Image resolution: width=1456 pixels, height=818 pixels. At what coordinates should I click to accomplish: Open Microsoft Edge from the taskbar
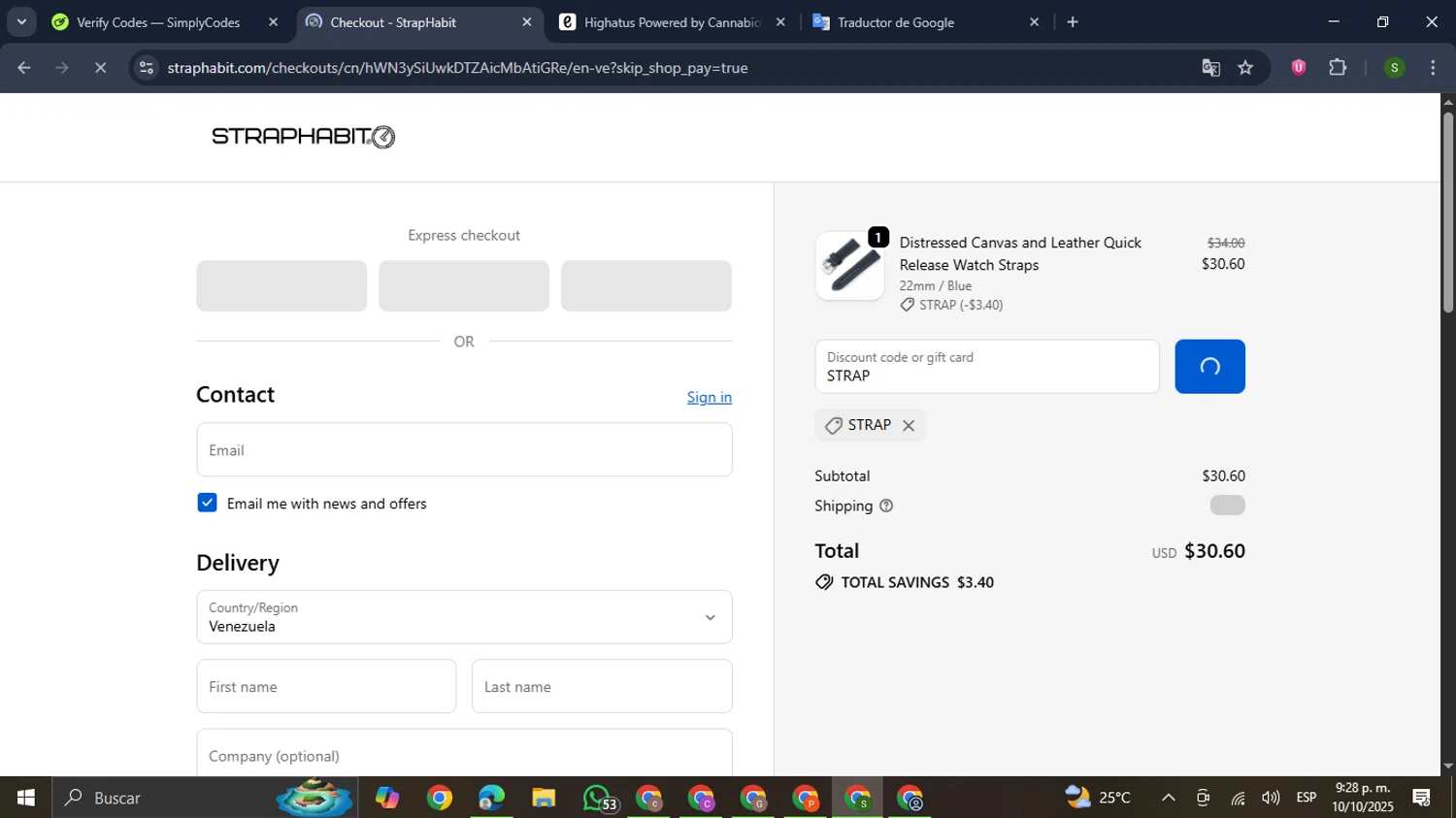click(x=492, y=798)
